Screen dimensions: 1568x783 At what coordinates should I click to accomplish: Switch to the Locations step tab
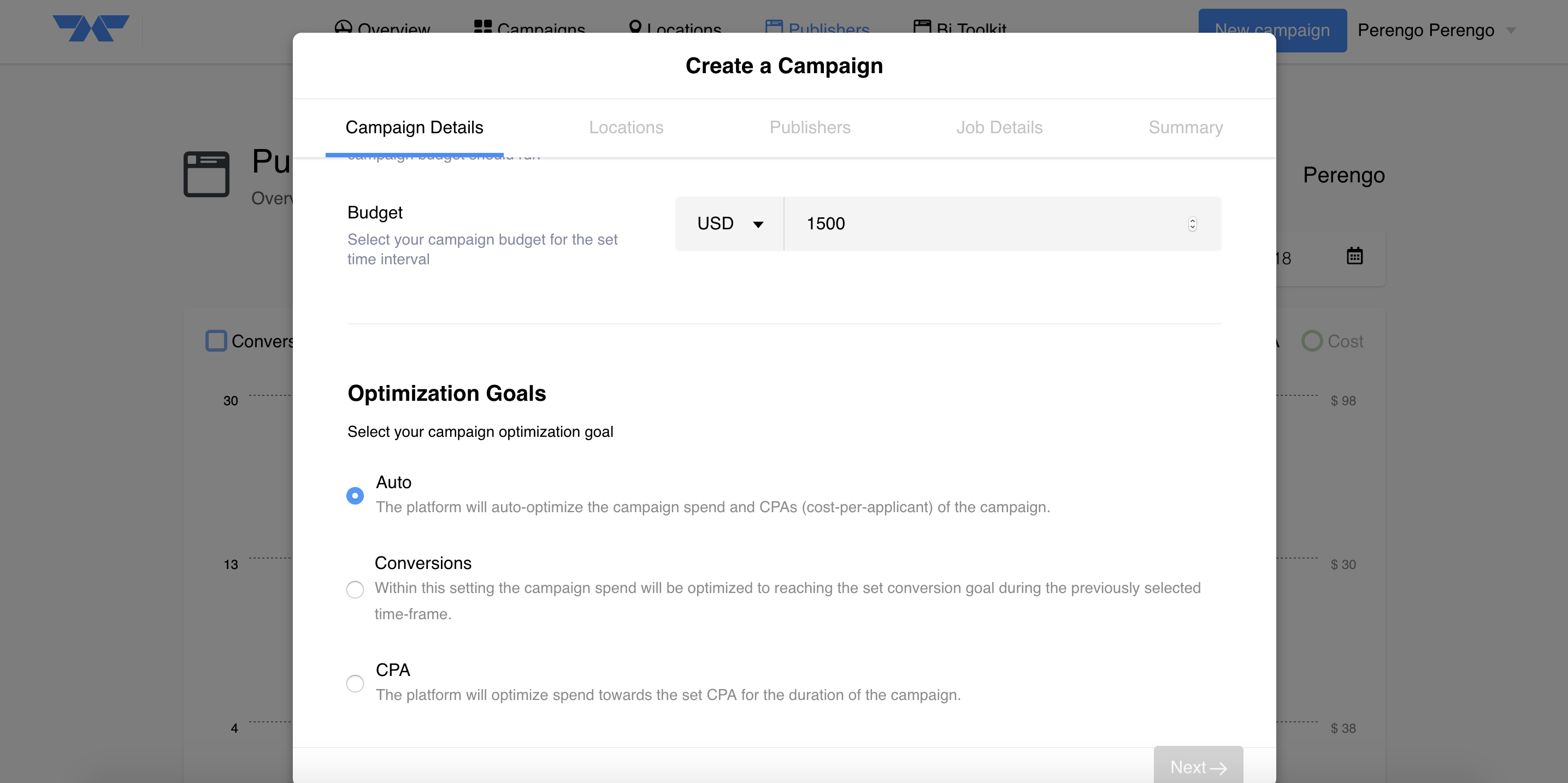click(x=626, y=127)
